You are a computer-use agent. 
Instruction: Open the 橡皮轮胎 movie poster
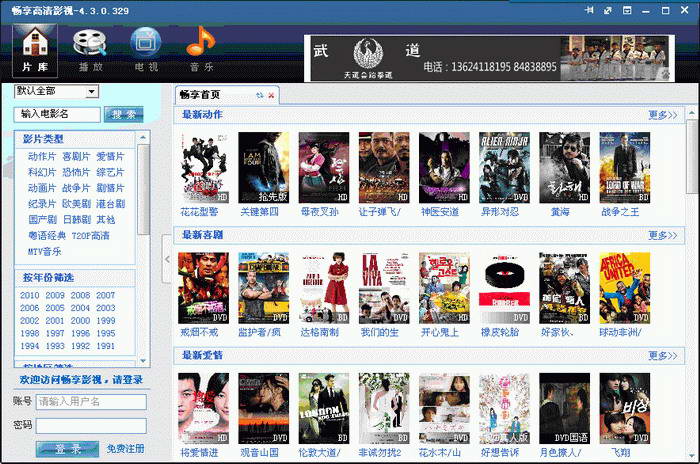click(x=504, y=288)
